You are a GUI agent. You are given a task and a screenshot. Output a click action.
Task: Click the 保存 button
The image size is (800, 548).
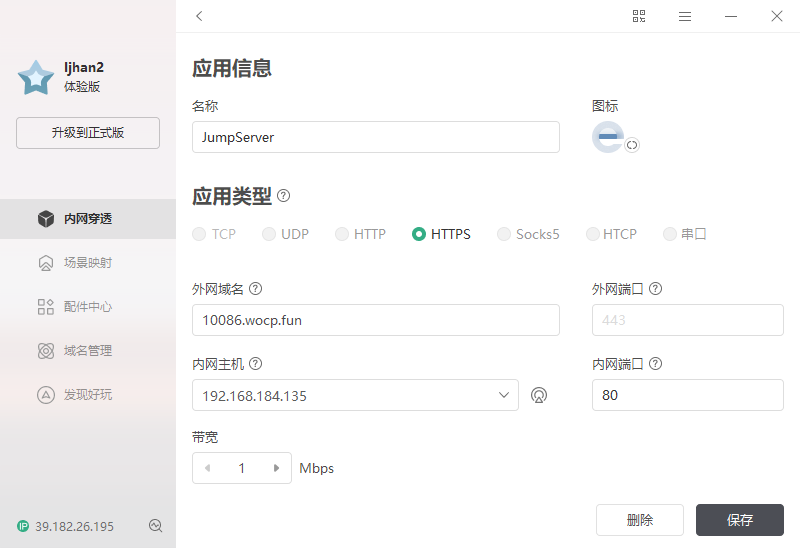coord(740,520)
